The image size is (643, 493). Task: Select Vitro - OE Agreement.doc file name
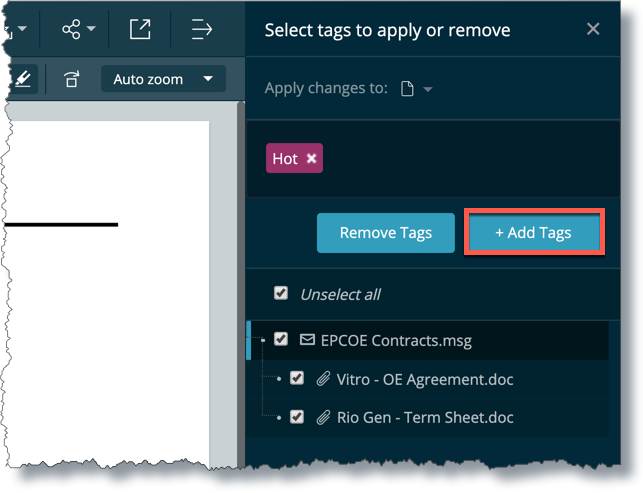[425, 380]
